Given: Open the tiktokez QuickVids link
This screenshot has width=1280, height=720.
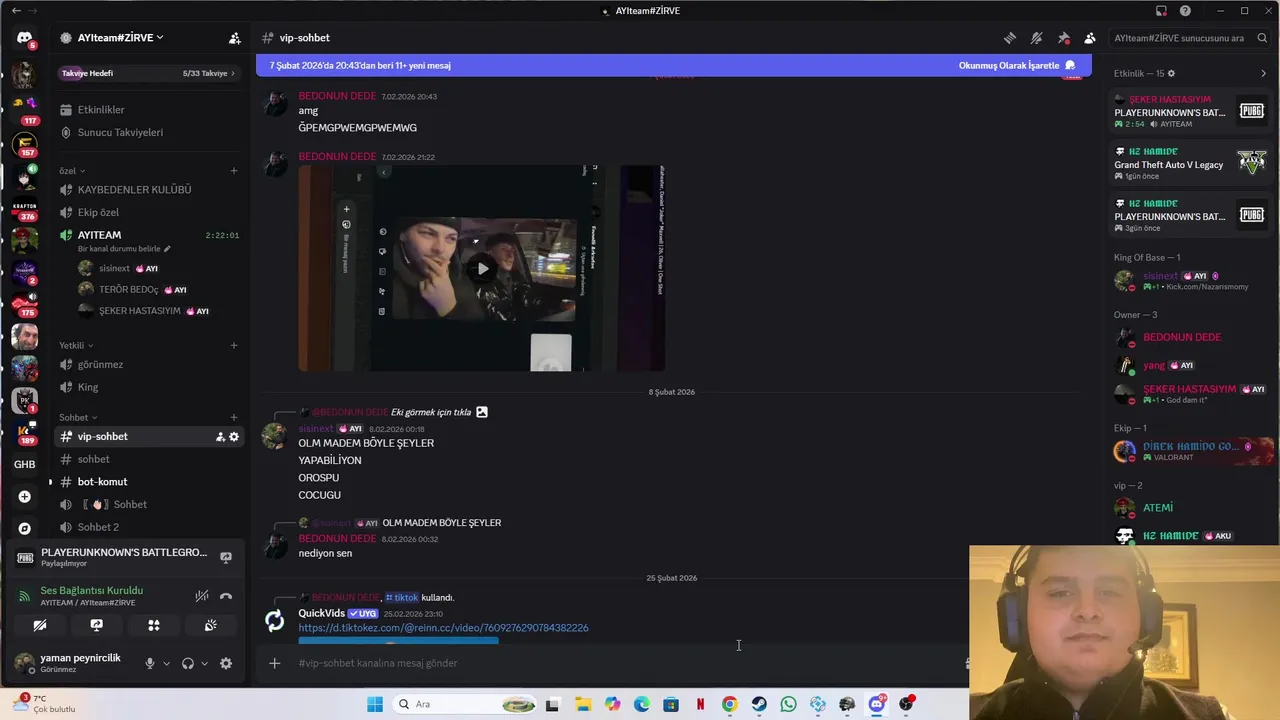Looking at the screenshot, I should 443,628.
